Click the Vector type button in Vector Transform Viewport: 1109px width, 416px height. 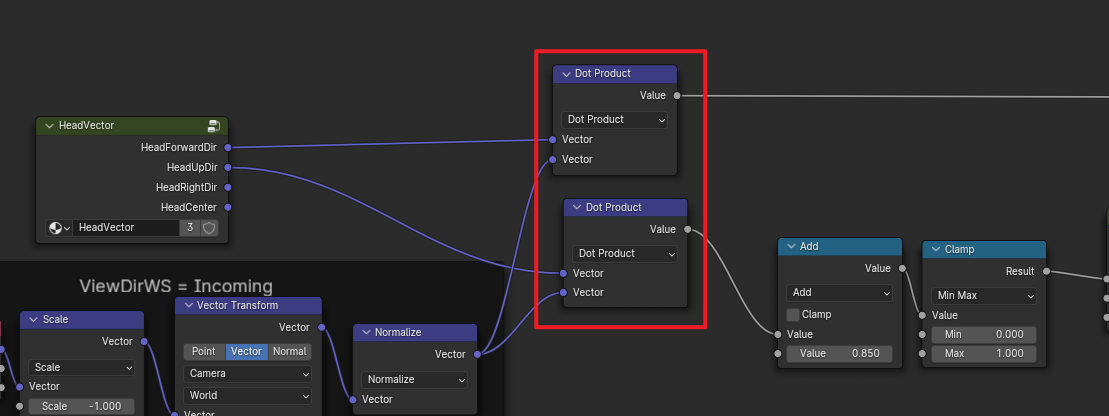pyautogui.click(x=247, y=351)
